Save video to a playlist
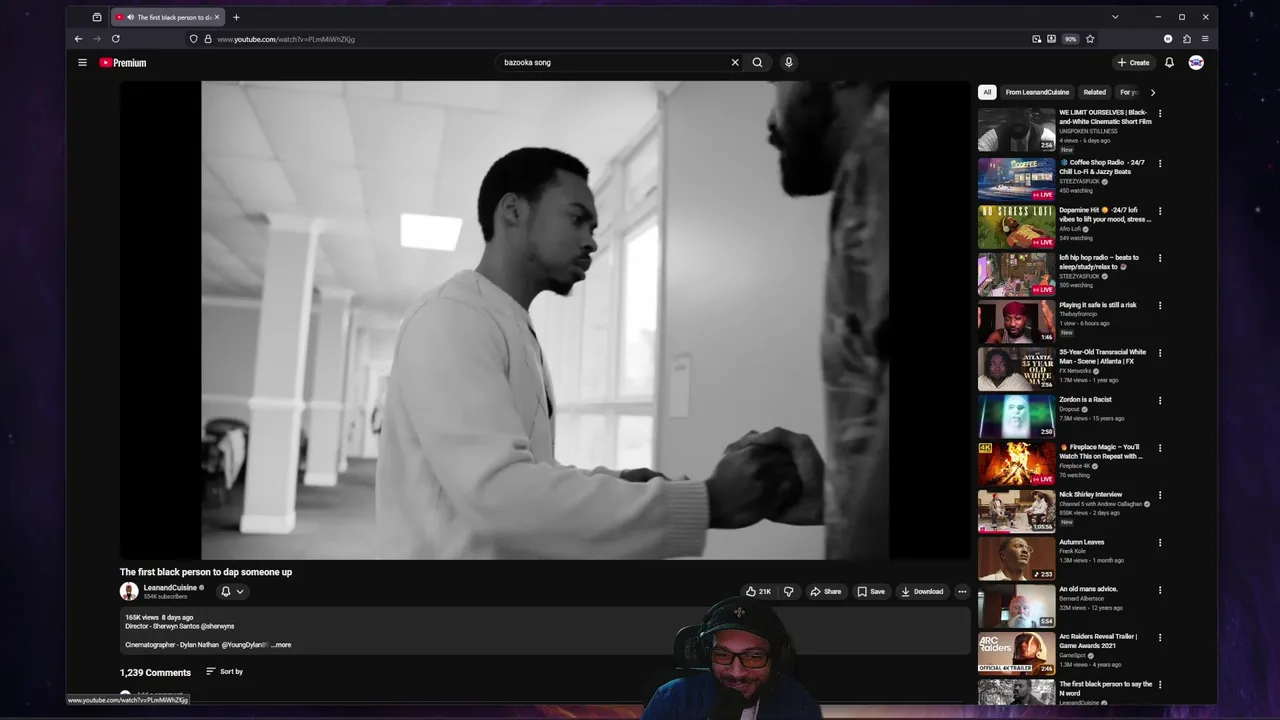Viewport: 1280px width, 720px height. tap(871, 591)
